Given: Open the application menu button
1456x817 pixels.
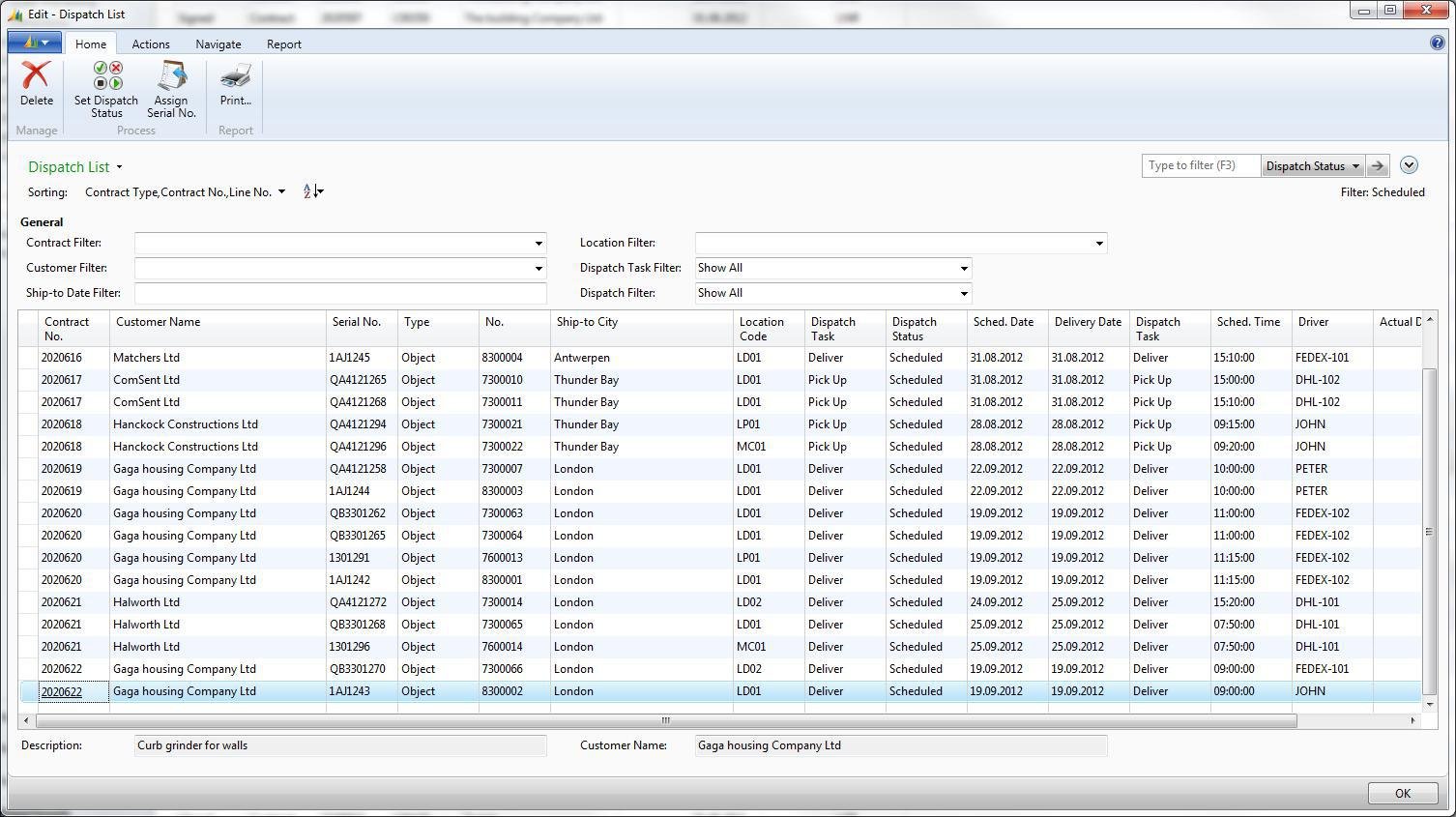Looking at the screenshot, I should (x=35, y=43).
